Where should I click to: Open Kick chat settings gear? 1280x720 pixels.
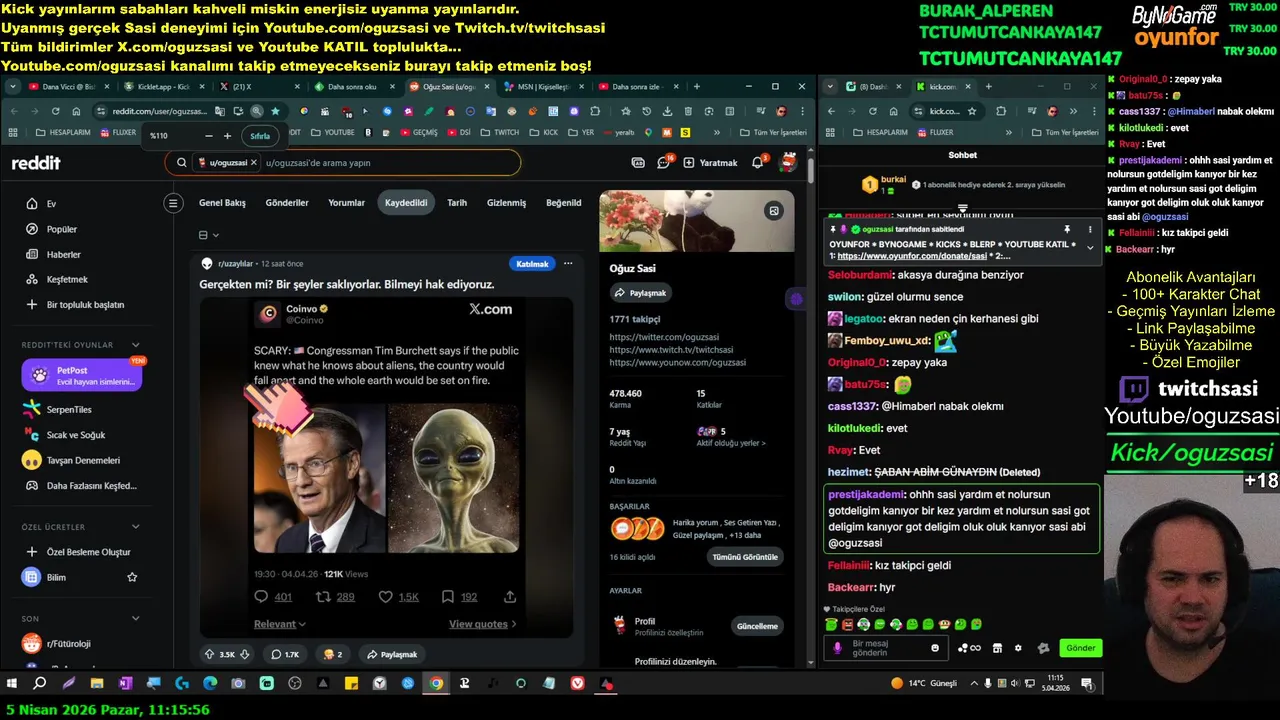1018,648
